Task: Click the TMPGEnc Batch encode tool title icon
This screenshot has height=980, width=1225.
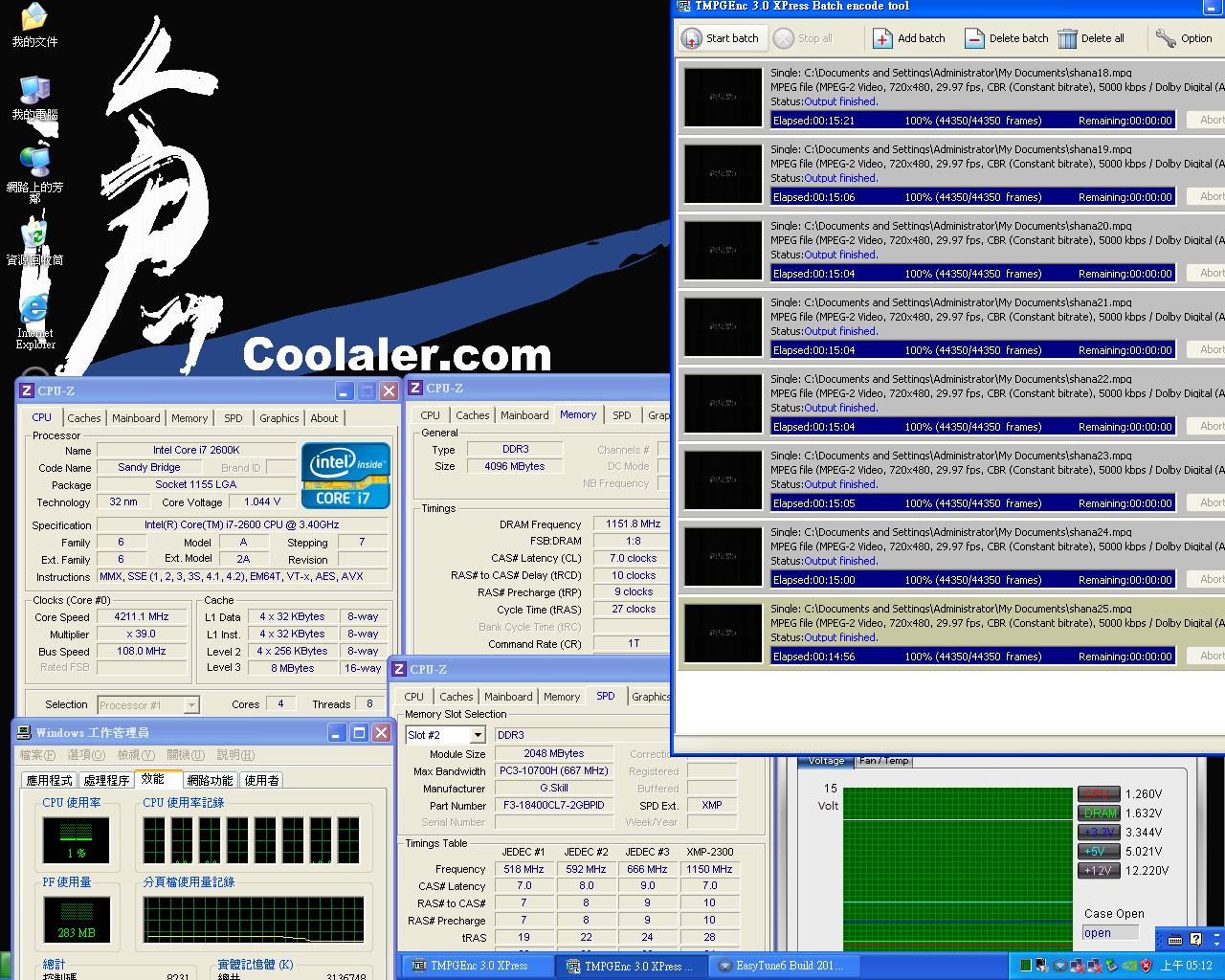Action: [x=683, y=6]
